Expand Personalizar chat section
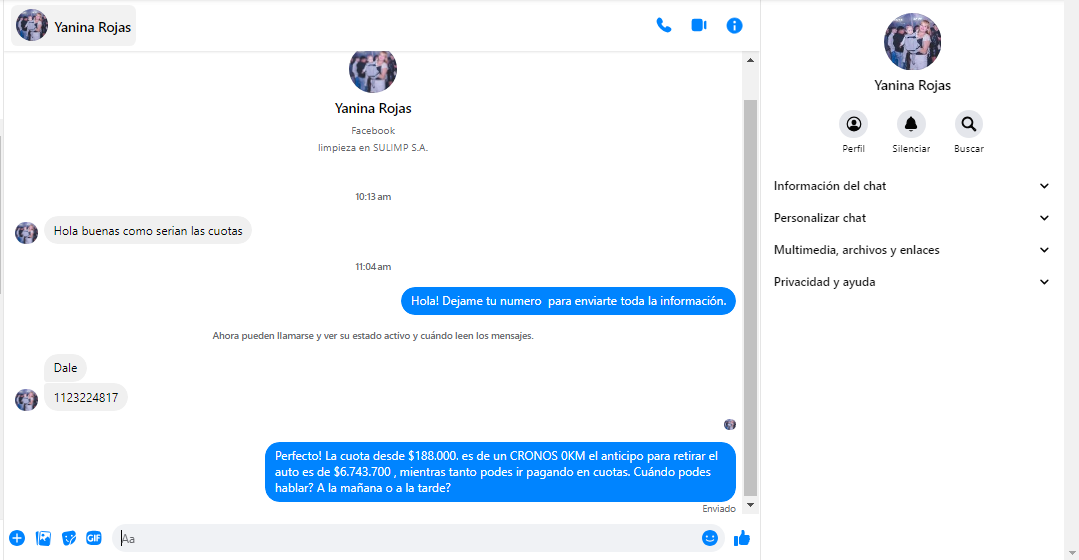The height and width of the screenshot is (560, 1079). [911, 218]
